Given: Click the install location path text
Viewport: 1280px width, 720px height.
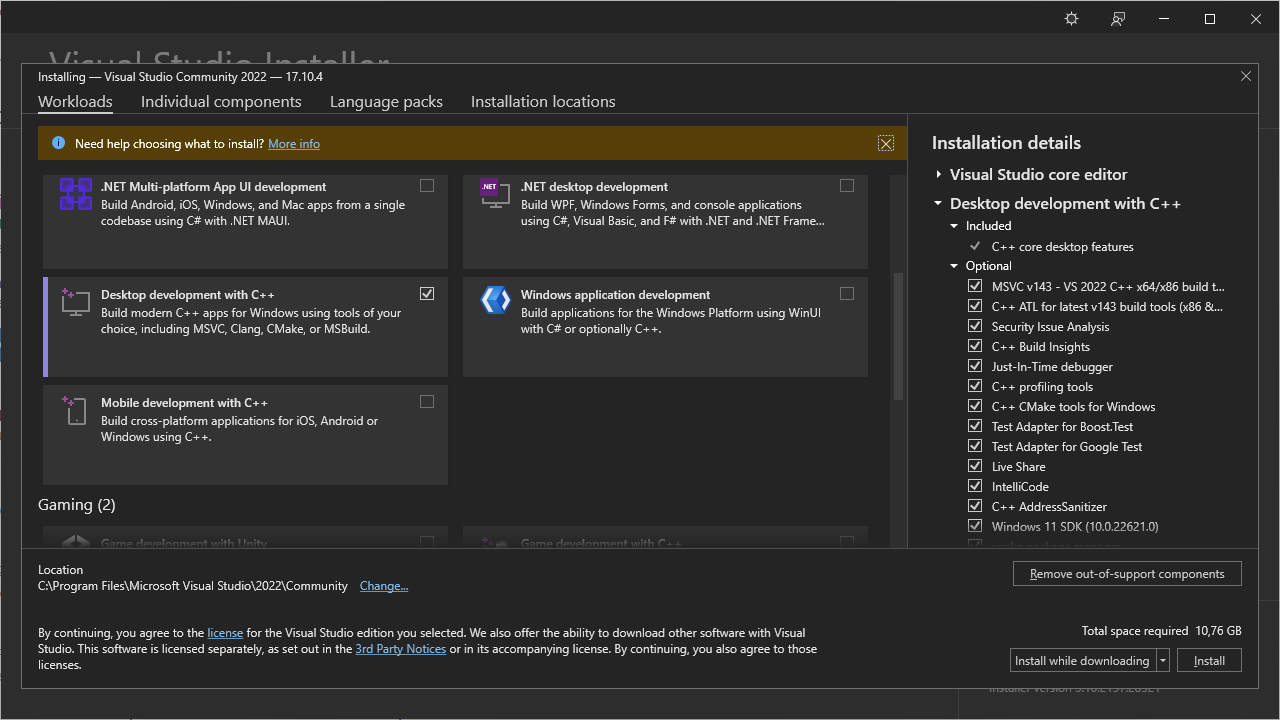Looking at the screenshot, I should pyautogui.click(x=193, y=586).
